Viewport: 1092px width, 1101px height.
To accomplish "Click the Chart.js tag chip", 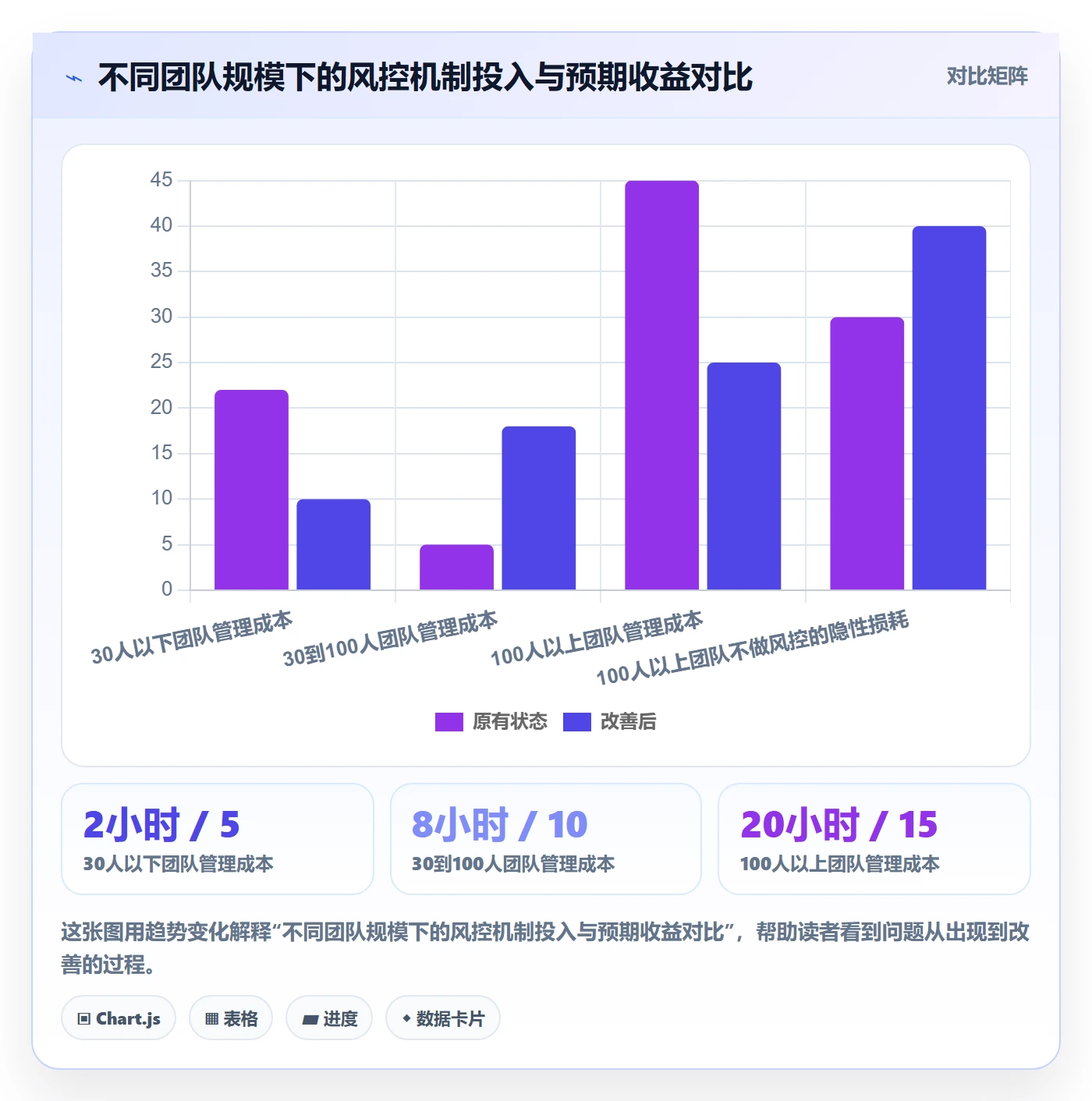I will [119, 1018].
